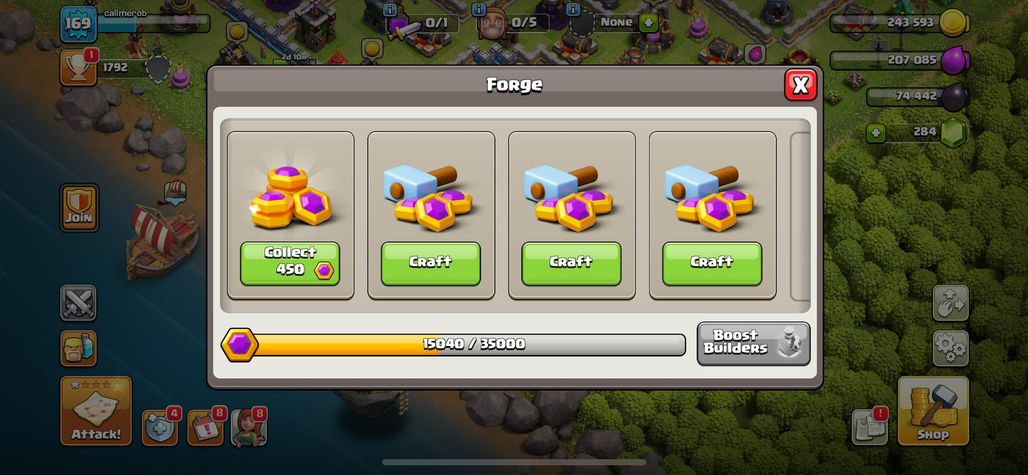
Task: Tap the Attack! map icon
Action: (x=96, y=411)
